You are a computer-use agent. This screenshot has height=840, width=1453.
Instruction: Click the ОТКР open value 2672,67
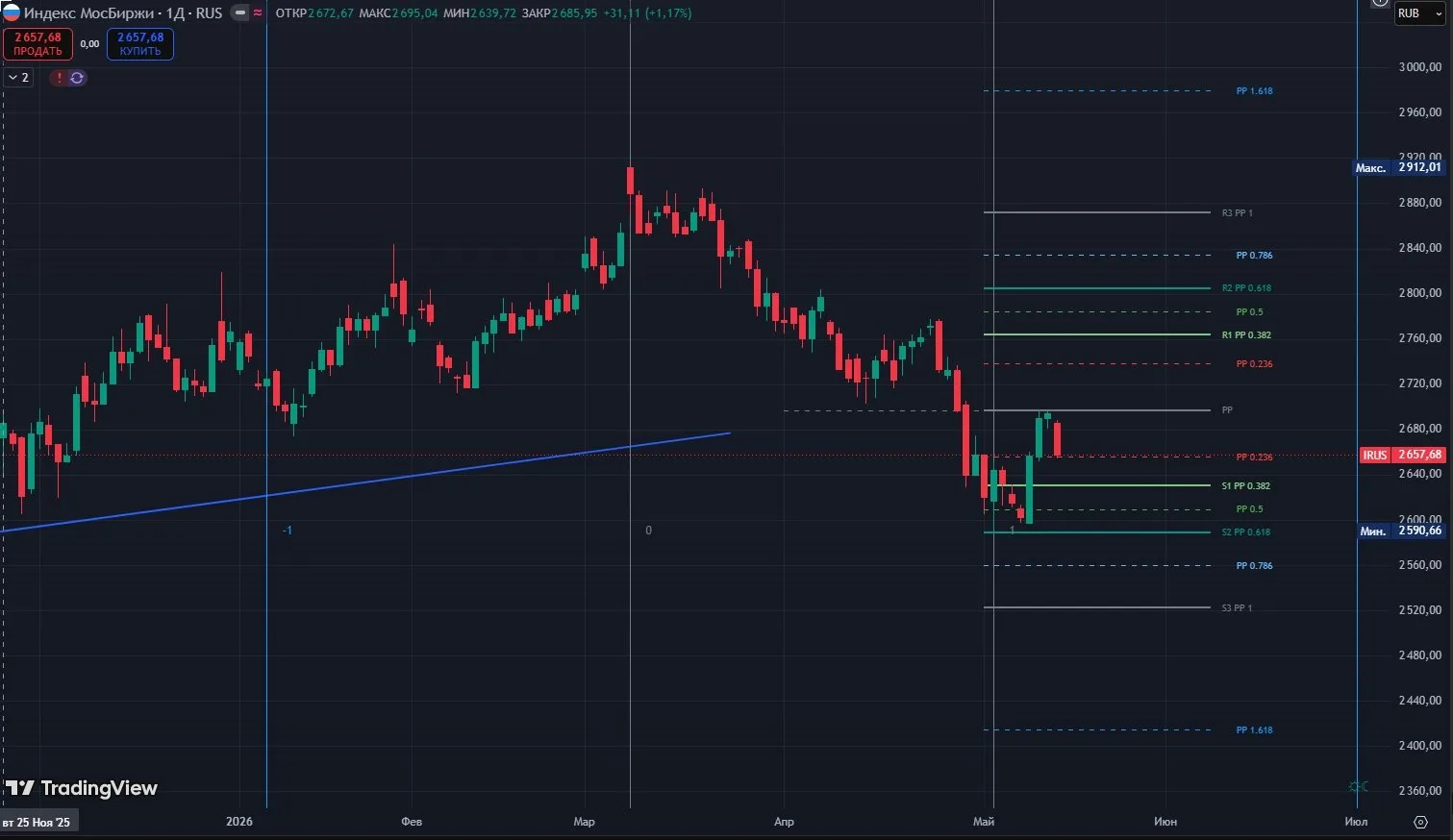pos(331,13)
